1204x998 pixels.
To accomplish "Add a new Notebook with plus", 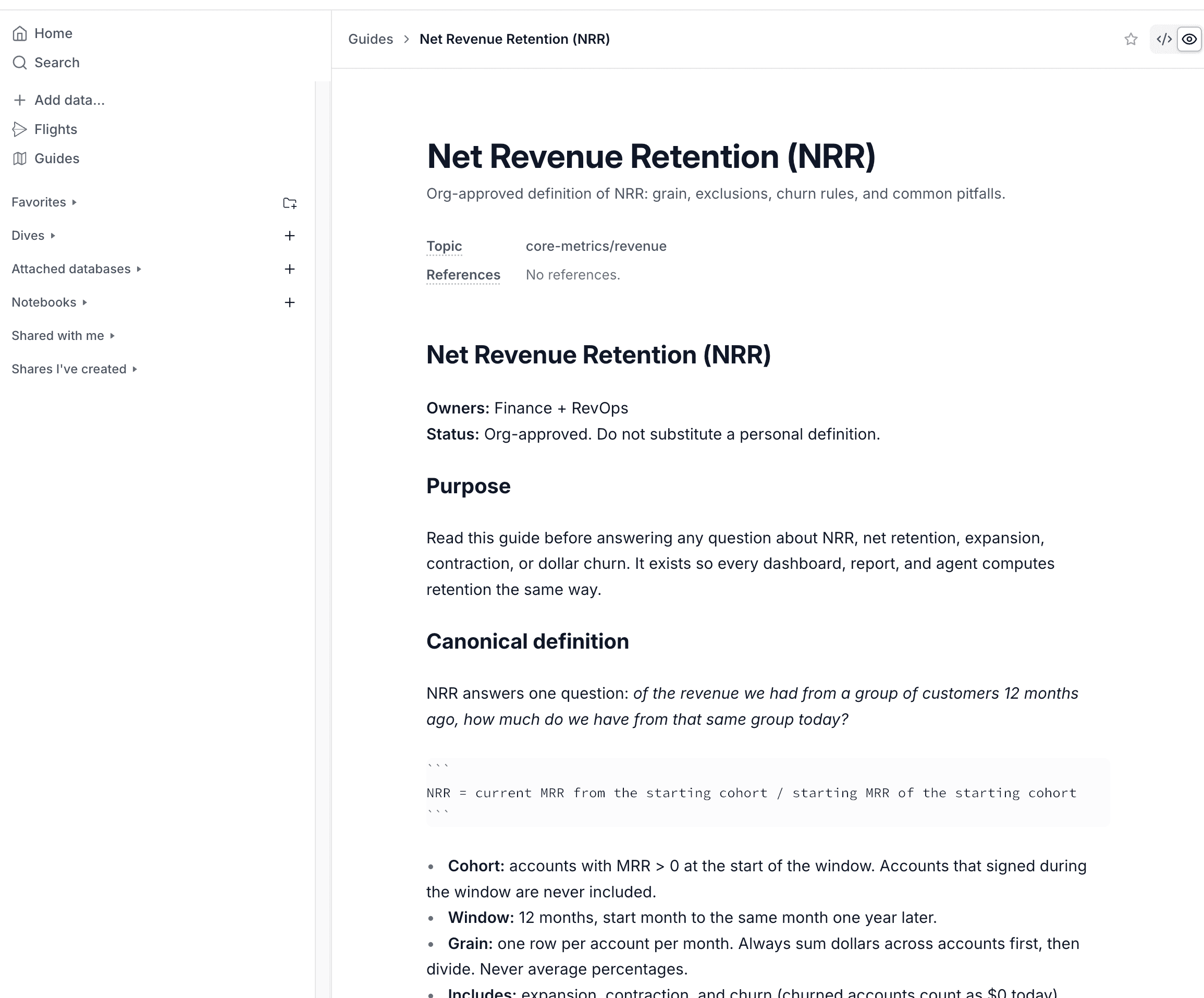I will (290, 302).
